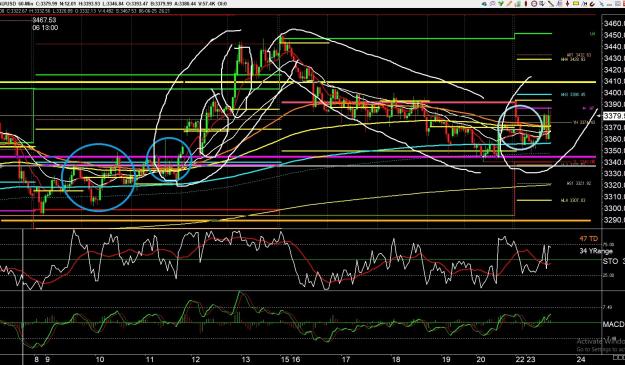Viewport: 625px width, 365px height.
Task: Click the date label 24 on time axis
Action: (580, 360)
